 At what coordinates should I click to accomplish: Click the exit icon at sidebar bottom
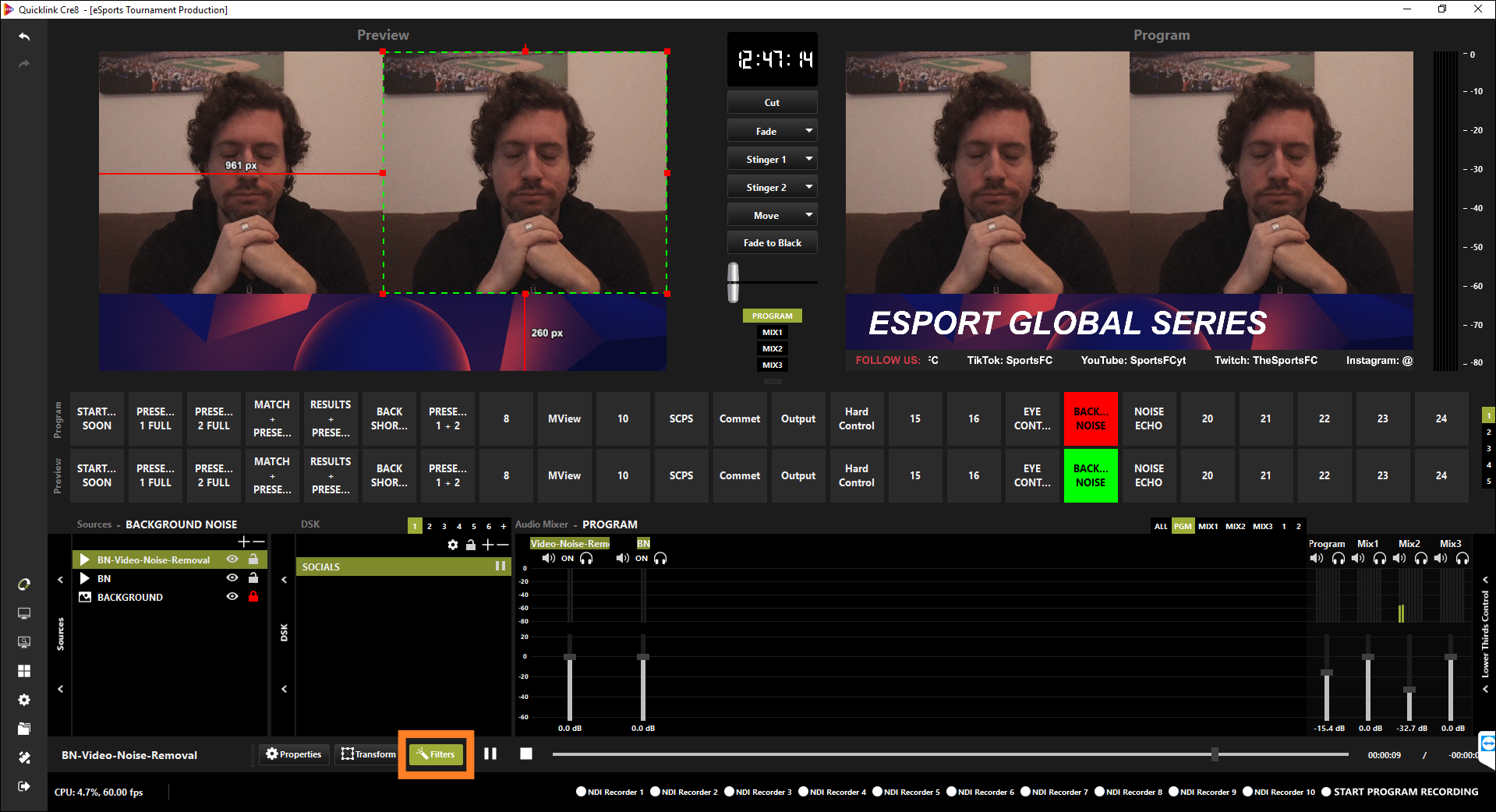(24, 786)
